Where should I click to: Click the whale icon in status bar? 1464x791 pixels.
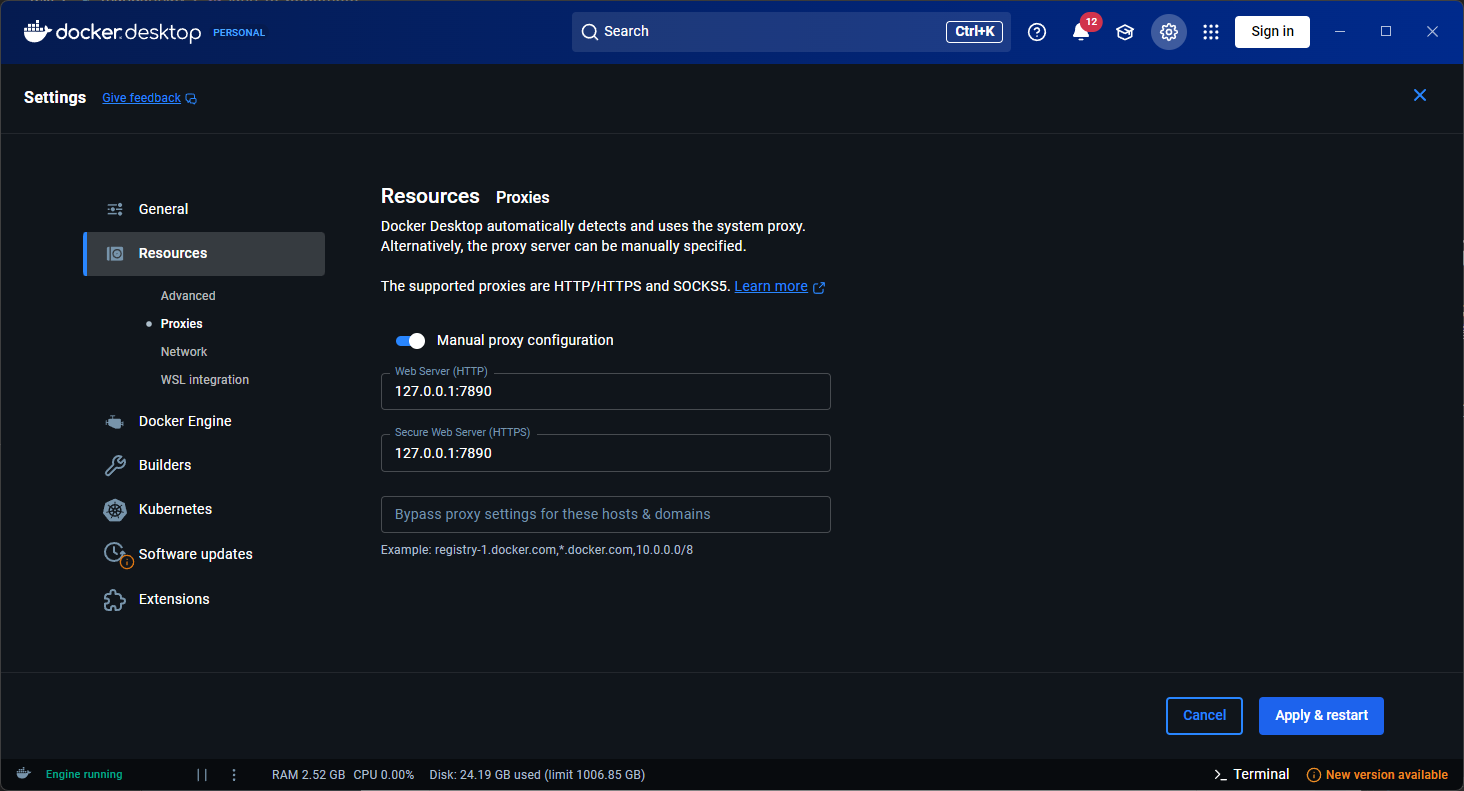[x=23, y=774]
